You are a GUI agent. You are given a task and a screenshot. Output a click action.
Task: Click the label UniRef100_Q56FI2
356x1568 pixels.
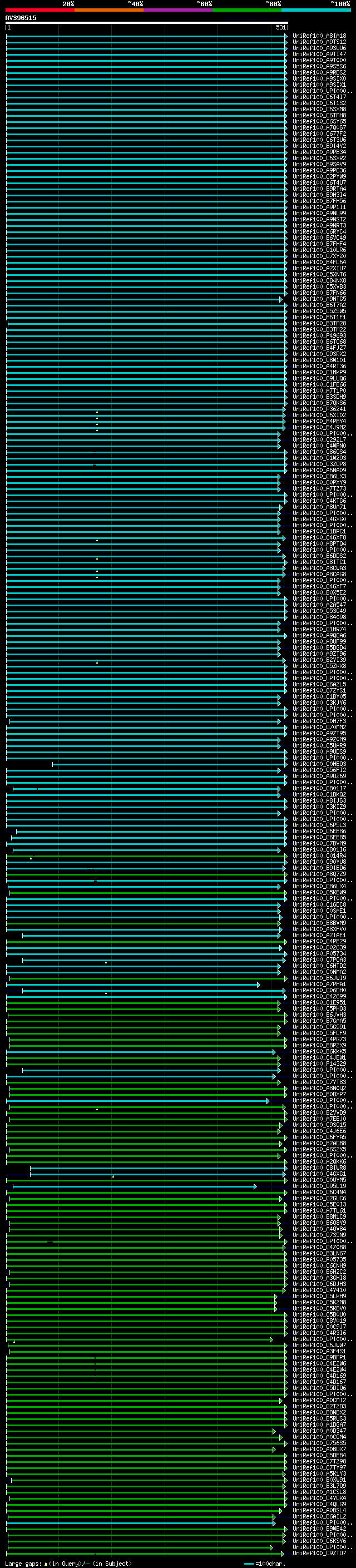pos(319,770)
